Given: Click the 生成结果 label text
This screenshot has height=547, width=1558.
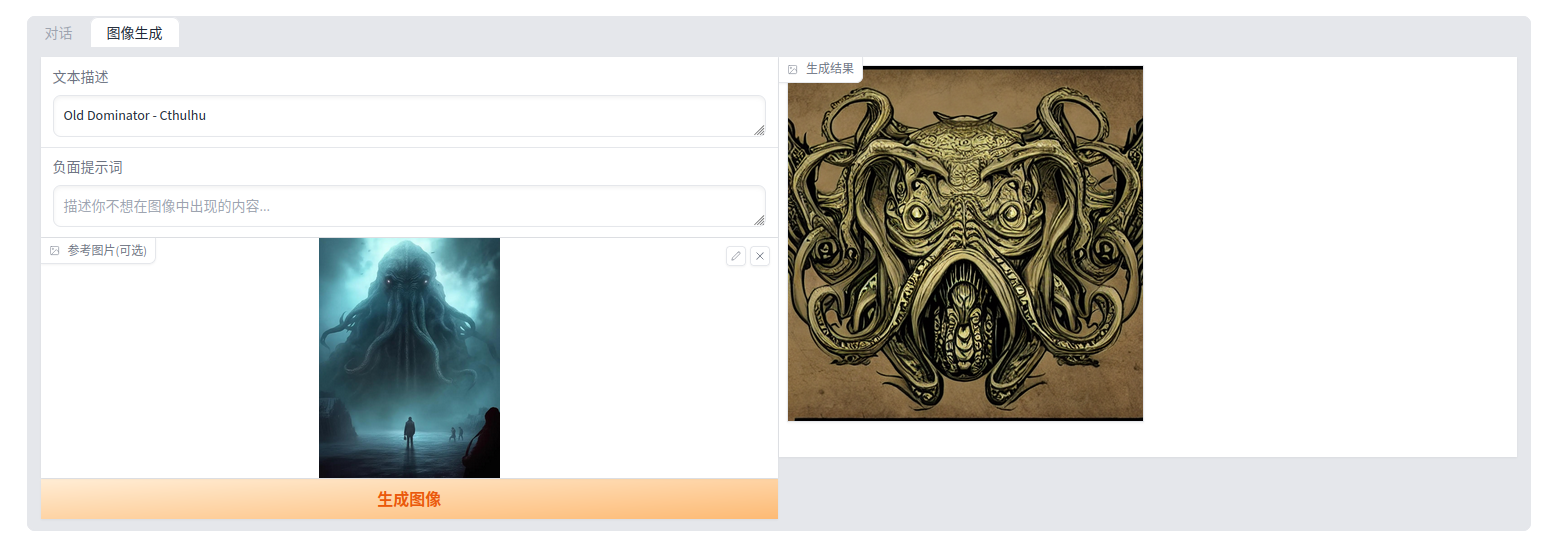Looking at the screenshot, I should 830,69.
